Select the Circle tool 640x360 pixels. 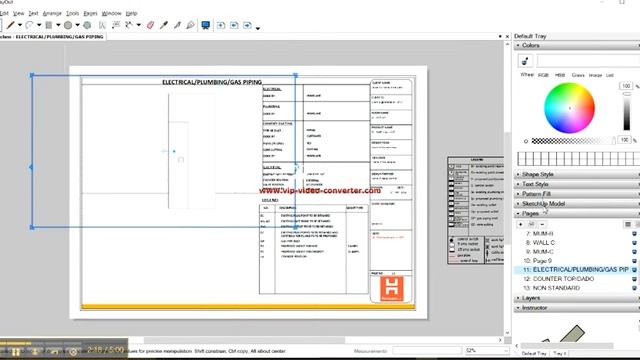pyautogui.click(x=68, y=25)
